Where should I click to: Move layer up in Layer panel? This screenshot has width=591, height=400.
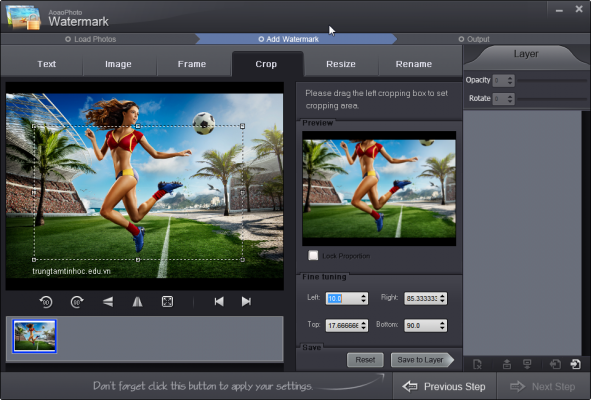tap(507, 364)
